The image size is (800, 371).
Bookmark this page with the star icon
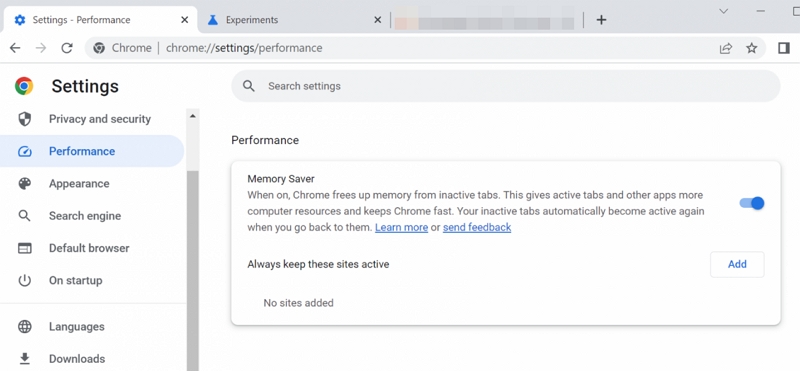coord(752,48)
